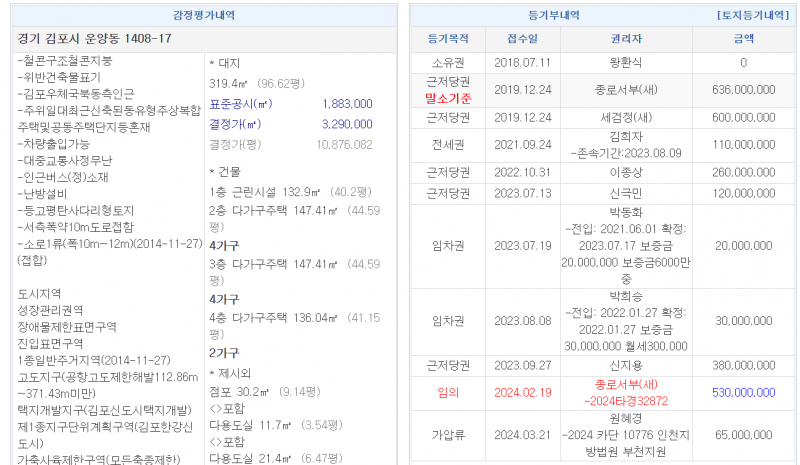Click the 결정가(㎡) blue label
Viewport: 800px width, 465px height.
click(234, 124)
